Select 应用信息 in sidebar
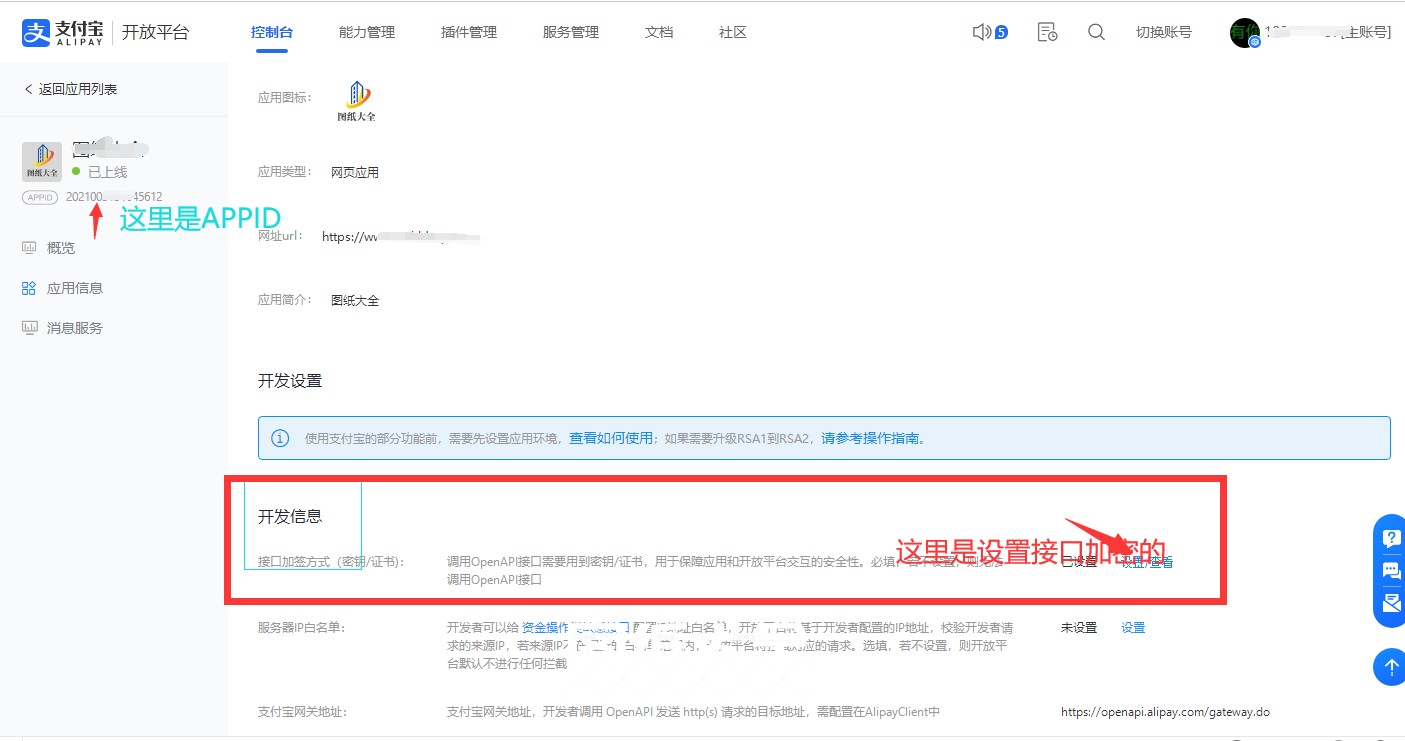 pyautogui.click(x=75, y=288)
